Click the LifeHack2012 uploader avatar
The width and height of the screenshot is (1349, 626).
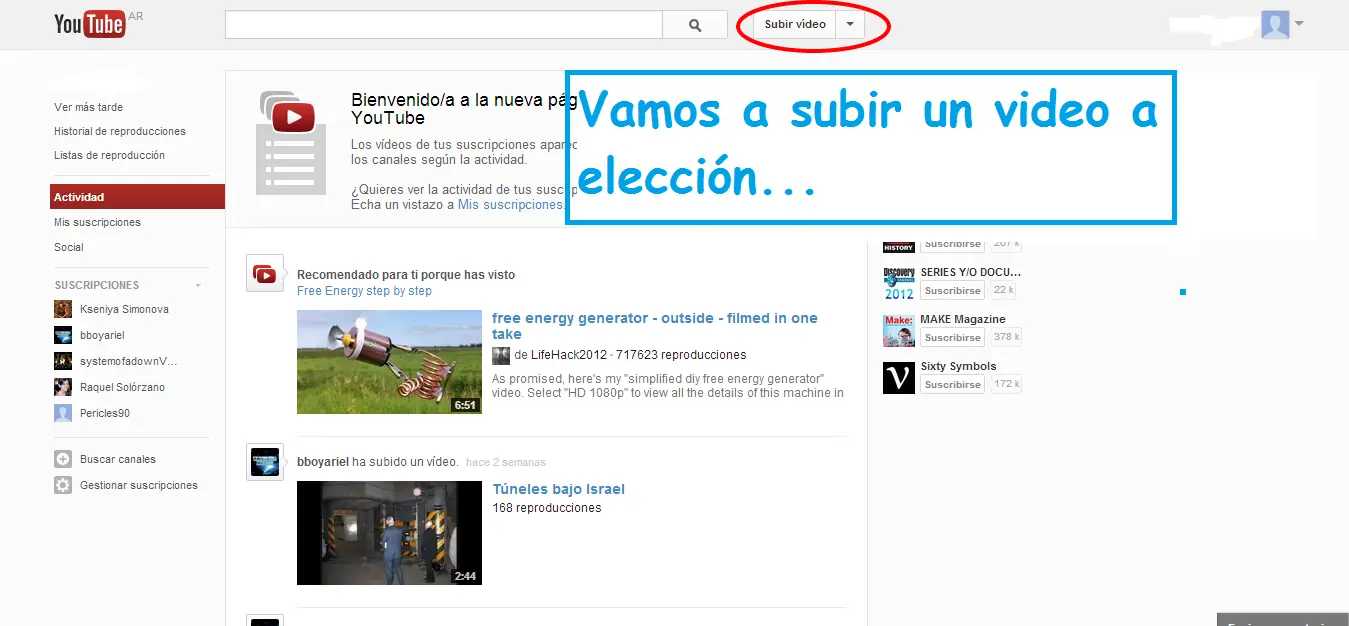501,355
